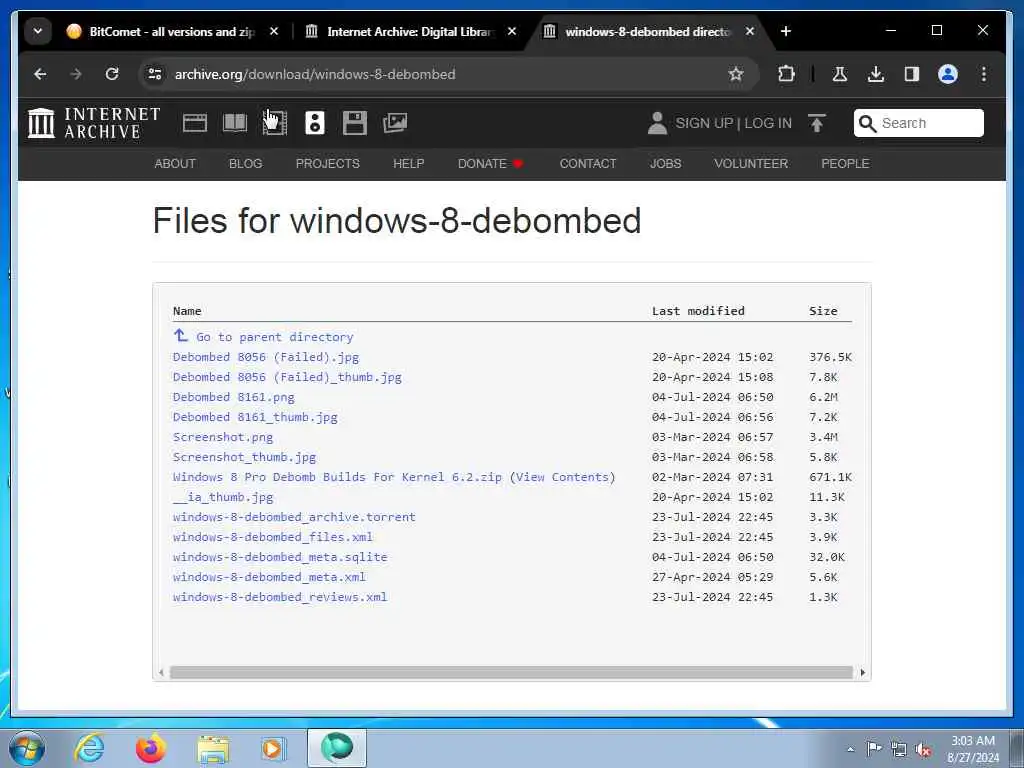1024x768 pixels.
Task: Open File Explorer from taskbar
Action: 213,749
